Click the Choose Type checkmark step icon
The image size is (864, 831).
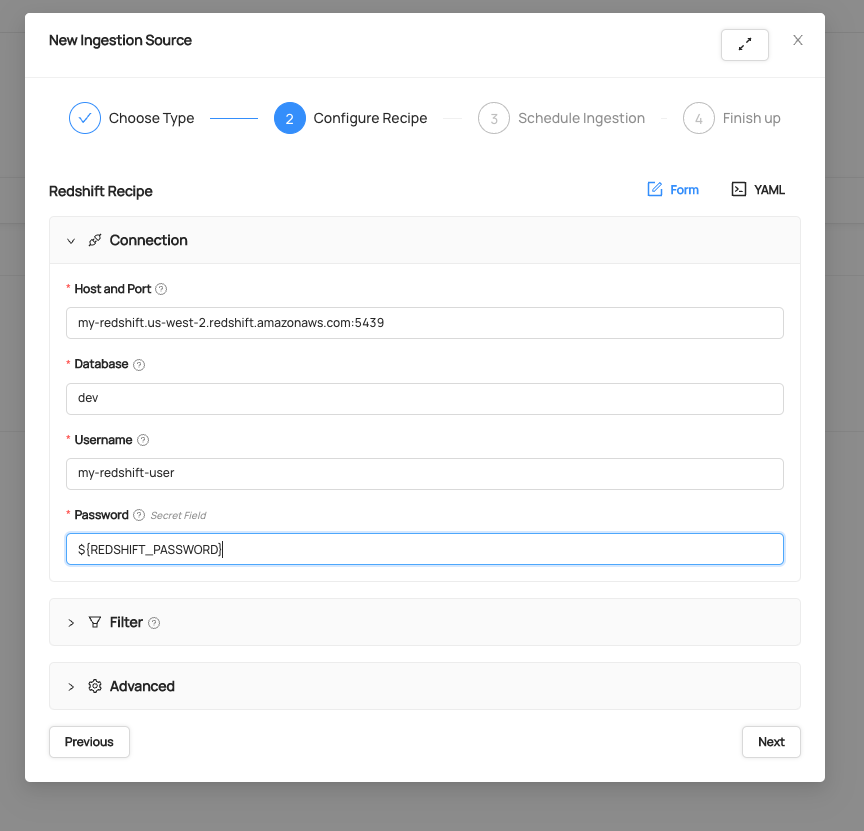coord(85,118)
